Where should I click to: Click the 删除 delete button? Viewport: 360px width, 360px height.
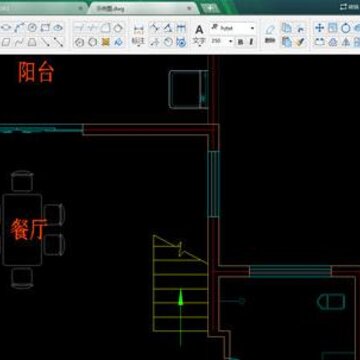point(270,41)
